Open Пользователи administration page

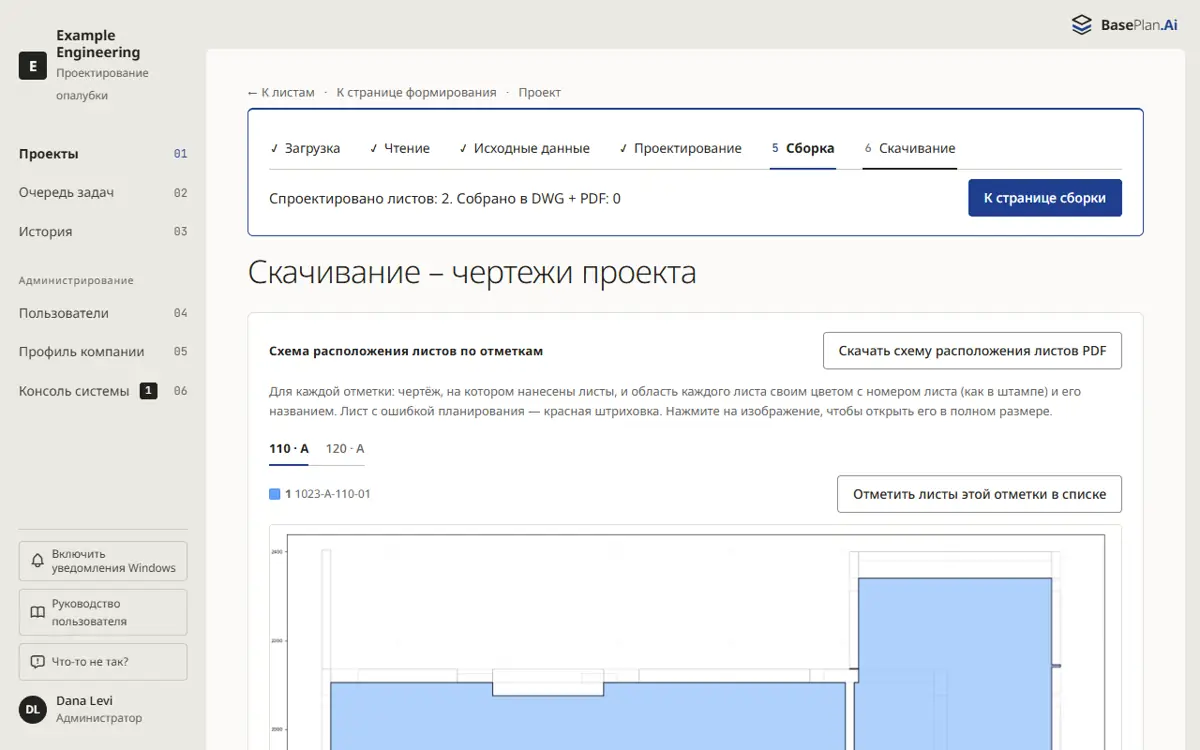pyautogui.click(x=103, y=313)
